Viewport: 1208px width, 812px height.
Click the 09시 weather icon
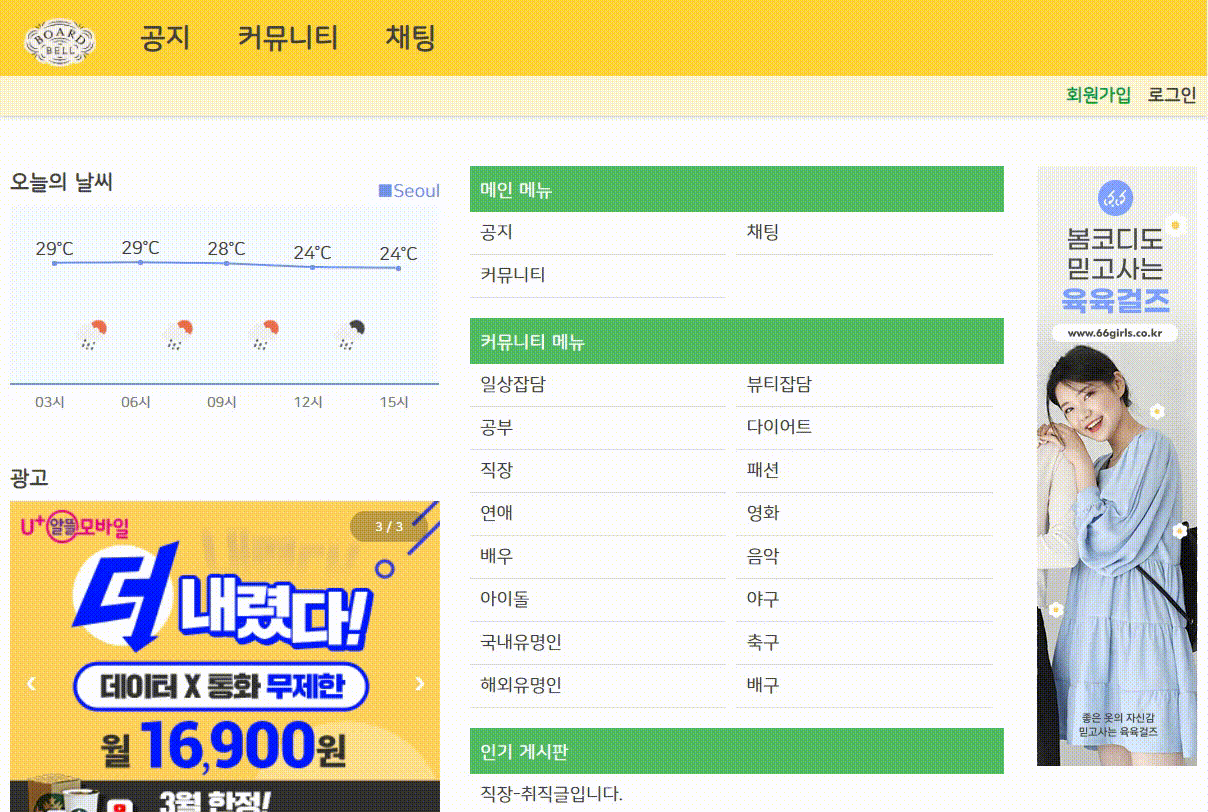point(264,335)
